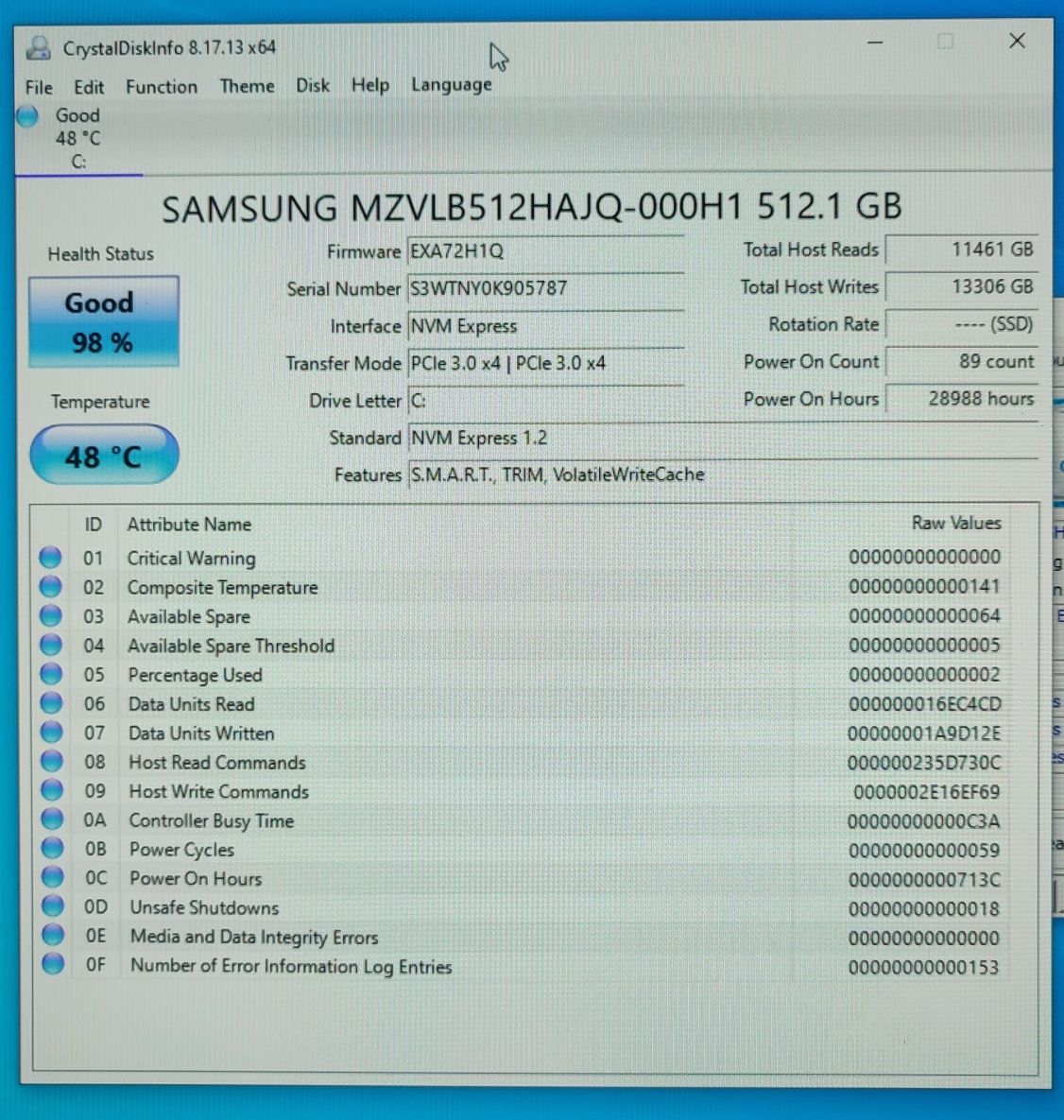Click the Raw Values column header
This screenshot has width=1064, height=1120.
(956, 523)
